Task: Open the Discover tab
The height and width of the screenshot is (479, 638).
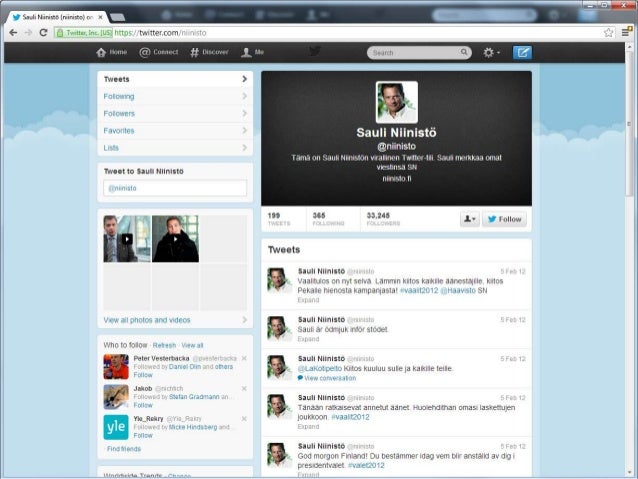Action: (x=209, y=52)
